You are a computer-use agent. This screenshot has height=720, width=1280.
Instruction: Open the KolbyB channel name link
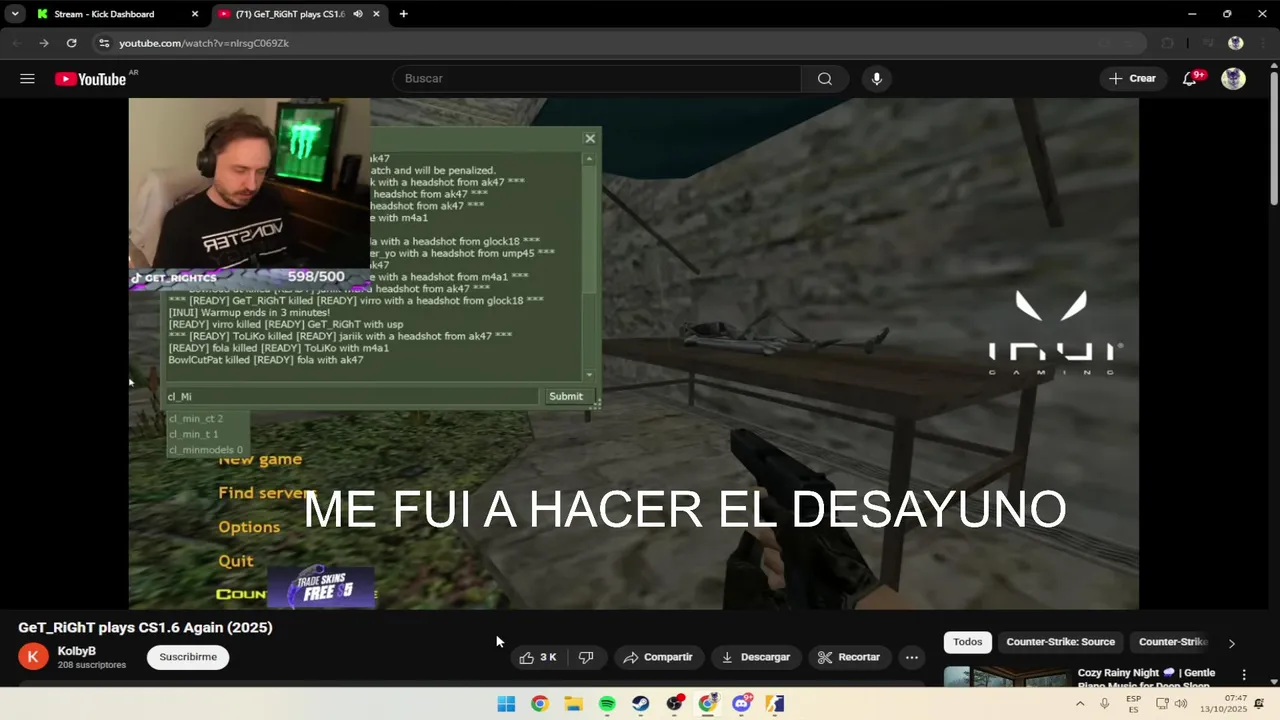click(x=77, y=651)
